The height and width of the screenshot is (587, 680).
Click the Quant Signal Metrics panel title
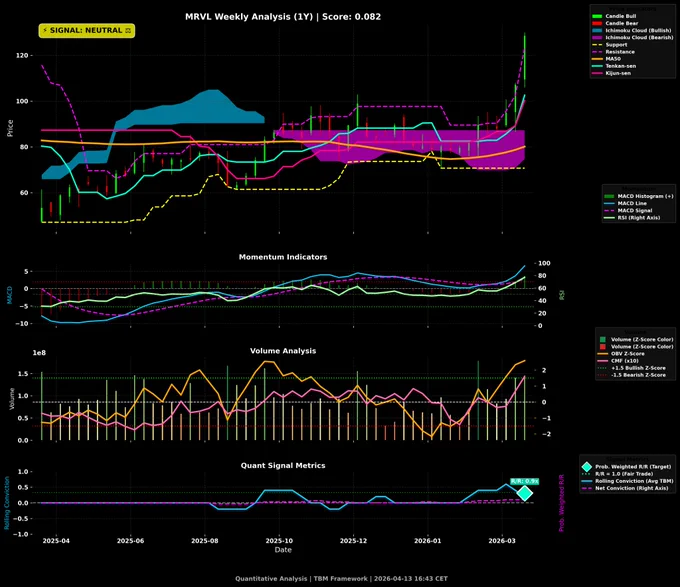283,466
